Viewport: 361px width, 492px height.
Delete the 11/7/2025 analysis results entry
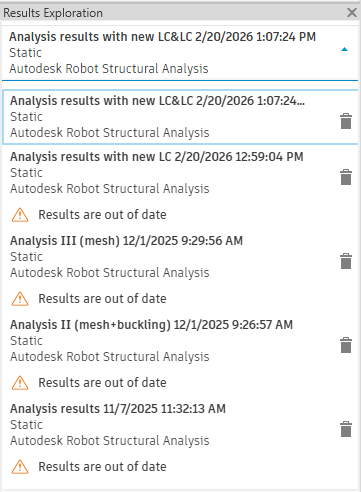click(x=346, y=429)
